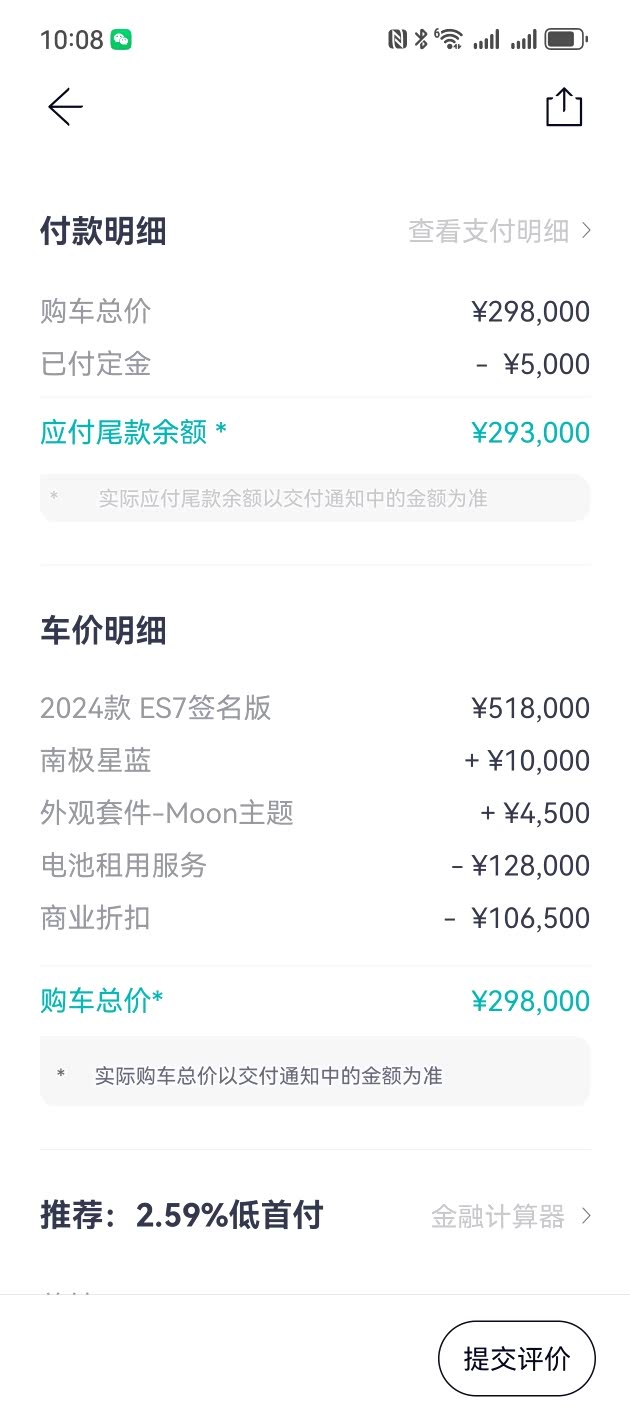The width and height of the screenshot is (630, 1422).
Task: Open 金融计算器 finance calculator
Action: 498,1216
